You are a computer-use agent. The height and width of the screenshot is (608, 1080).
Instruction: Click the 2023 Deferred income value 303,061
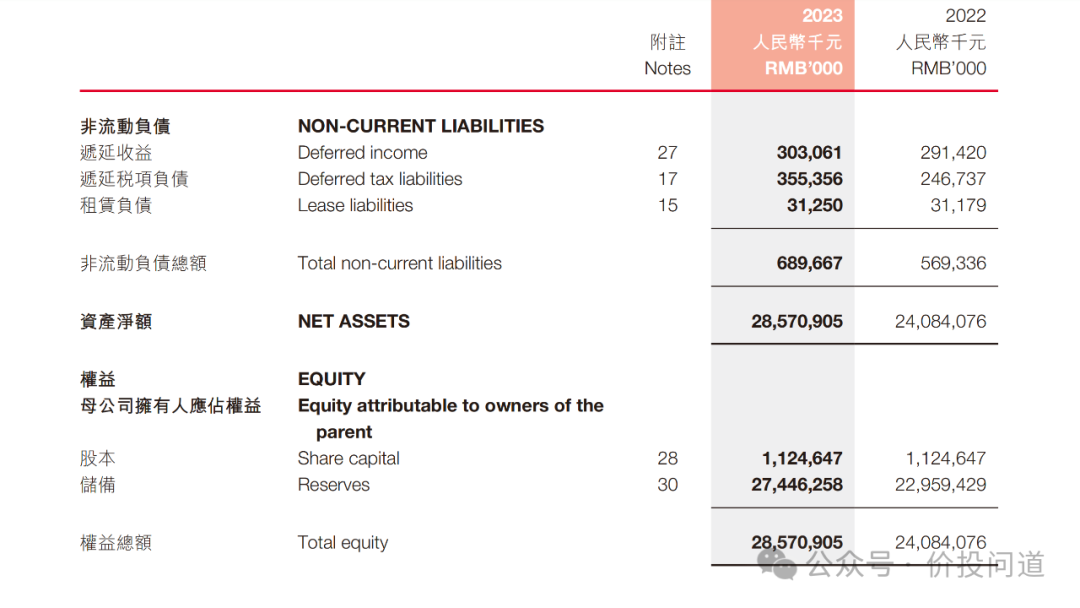click(809, 152)
